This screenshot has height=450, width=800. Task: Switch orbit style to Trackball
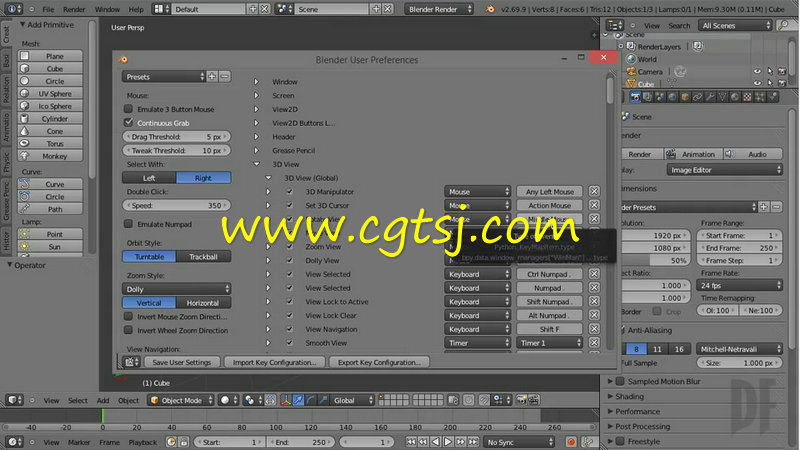coord(203,256)
